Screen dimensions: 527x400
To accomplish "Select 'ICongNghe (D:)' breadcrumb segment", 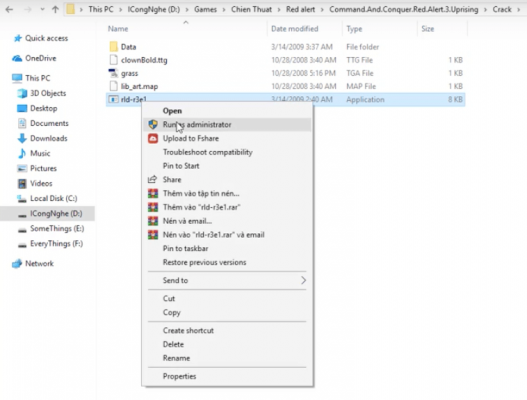I will [154, 9].
